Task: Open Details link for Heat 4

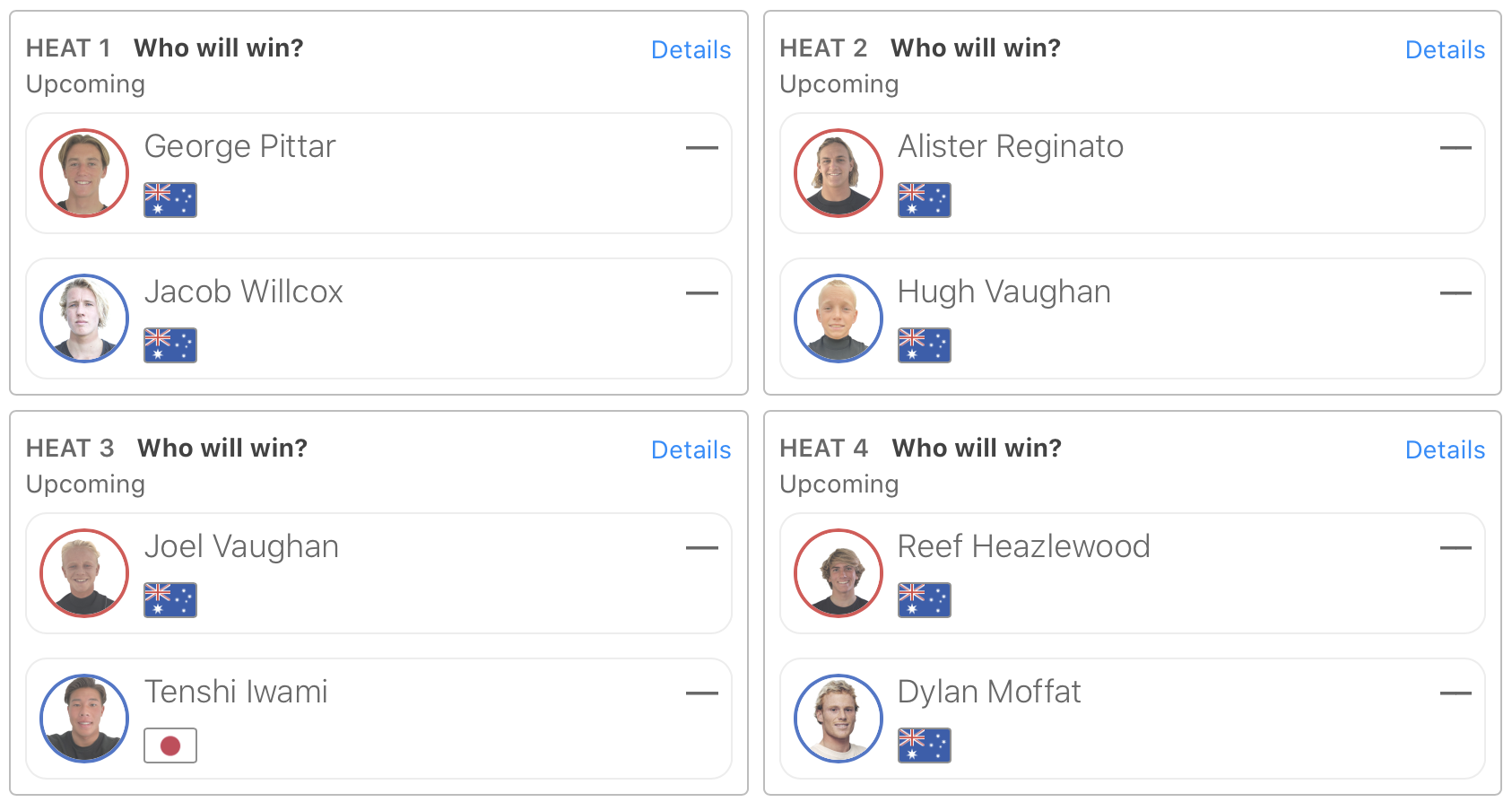Action: click(1445, 449)
